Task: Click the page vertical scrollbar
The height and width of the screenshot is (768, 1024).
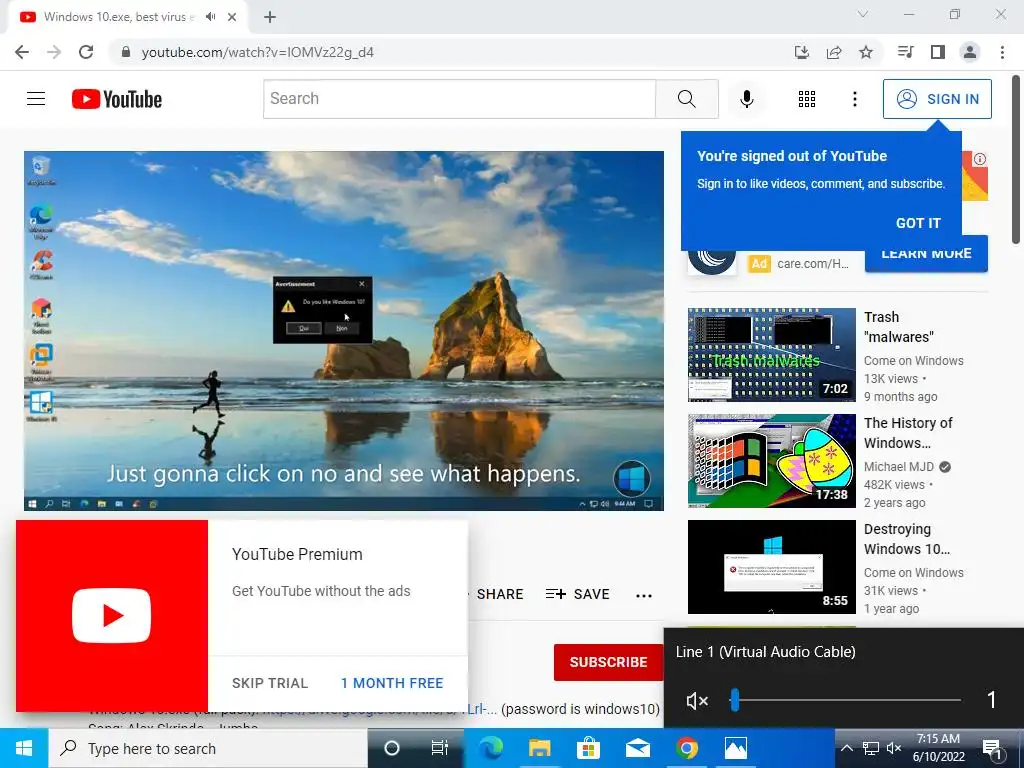Action: [x=1016, y=160]
